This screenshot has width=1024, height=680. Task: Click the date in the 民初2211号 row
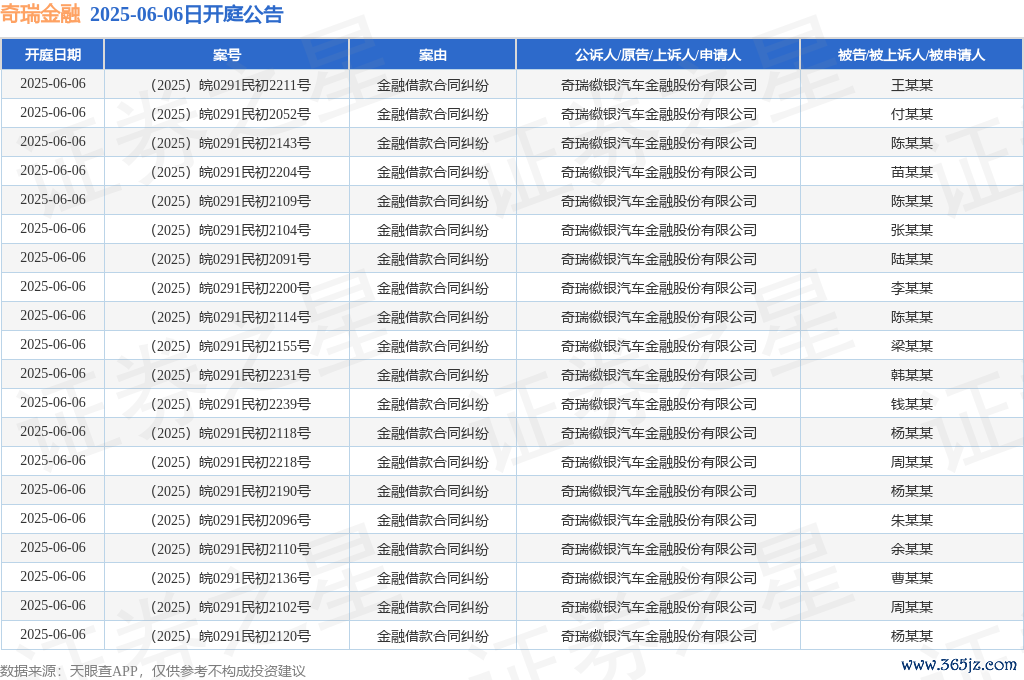53,84
